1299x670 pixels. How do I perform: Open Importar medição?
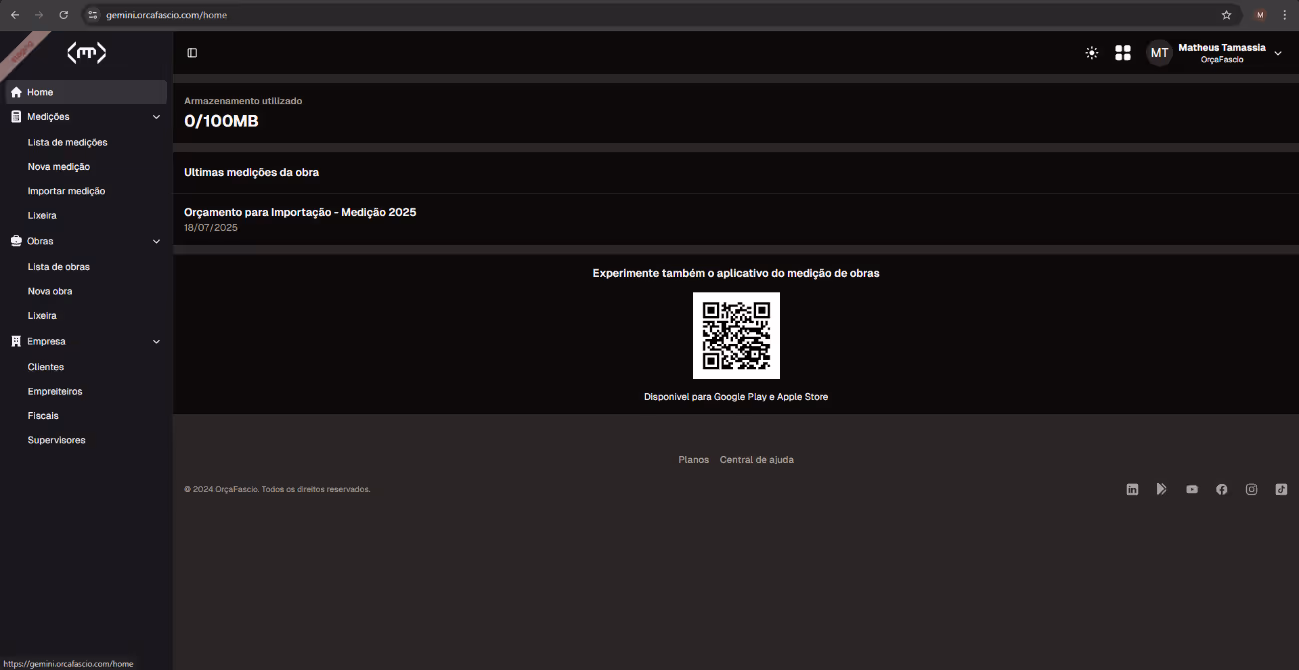click(66, 191)
